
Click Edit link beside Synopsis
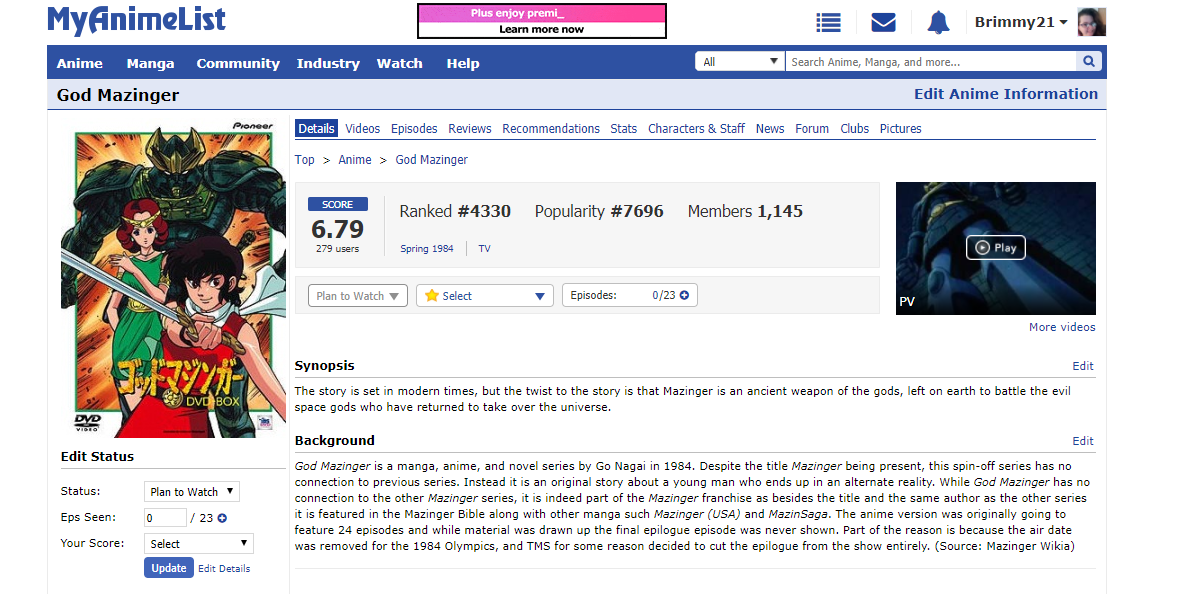pos(1083,366)
